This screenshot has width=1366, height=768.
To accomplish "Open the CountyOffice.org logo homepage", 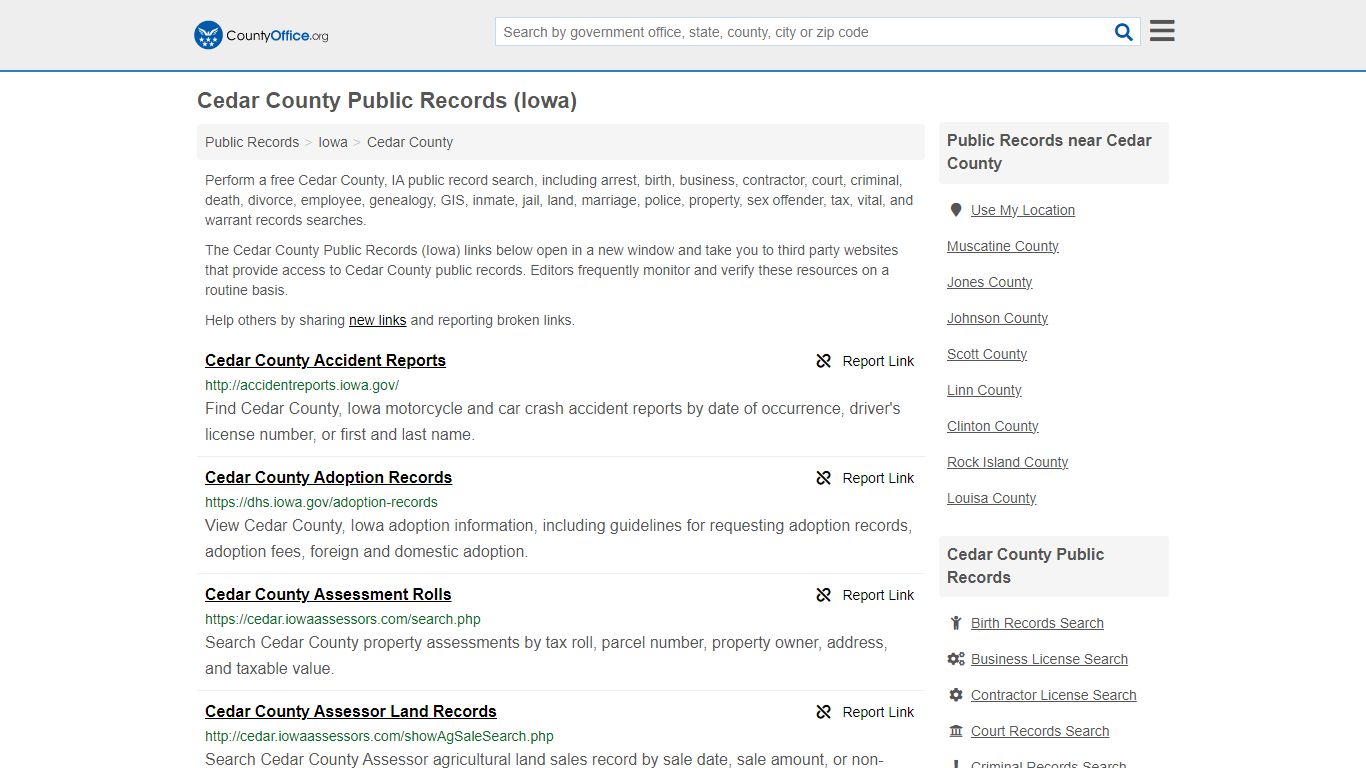I will [261, 35].
